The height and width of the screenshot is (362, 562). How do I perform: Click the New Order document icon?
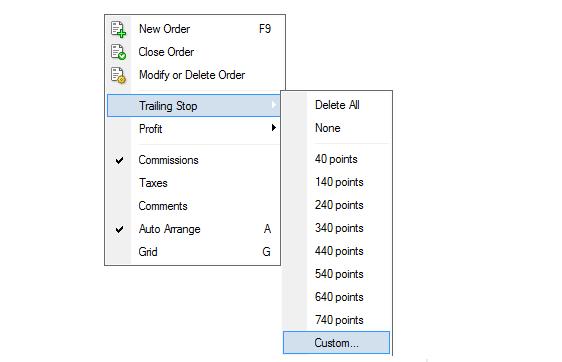pyautogui.click(x=118, y=29)
